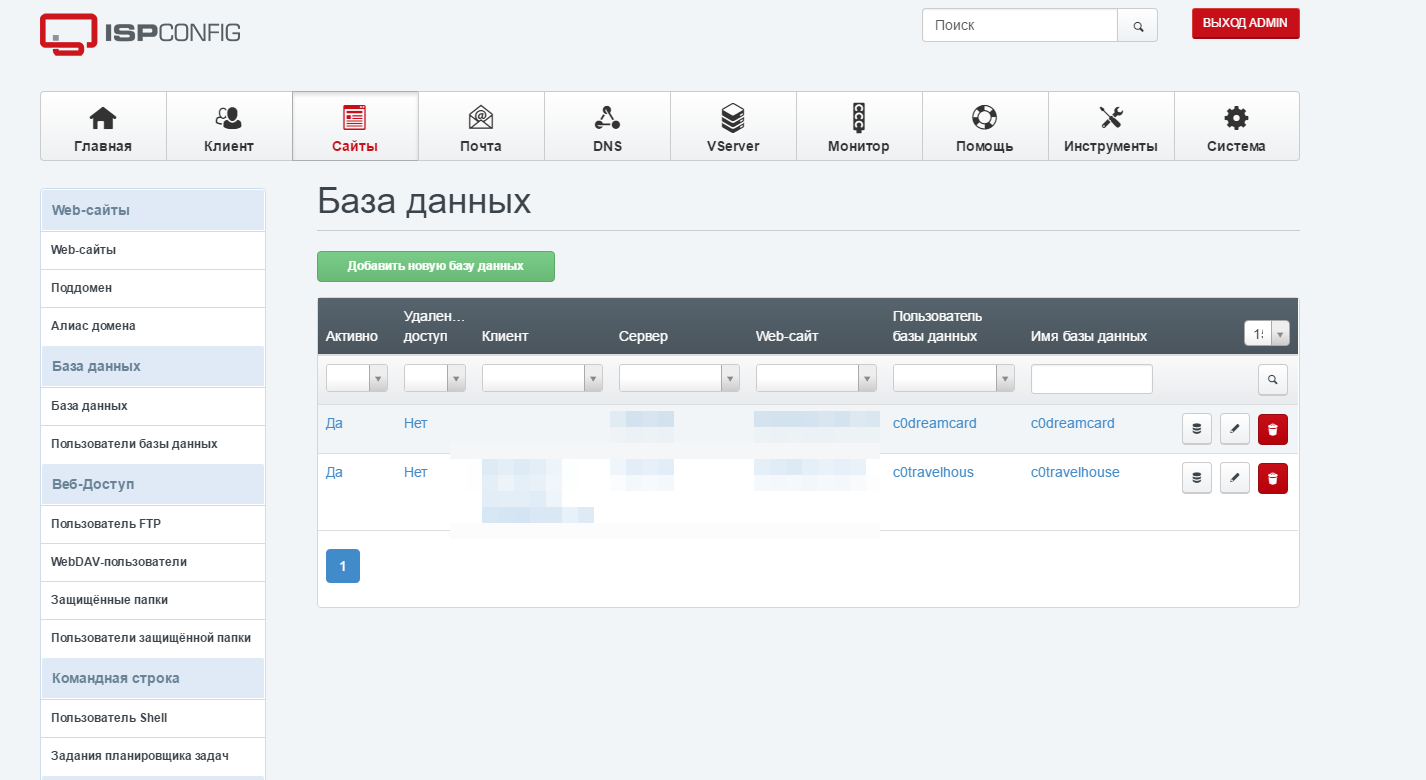Image resolution: width=1426 pixels, height=780 pixels.
Task: Edit the c0travelhouse database with pencil icon
Action: click(1235, 478)
